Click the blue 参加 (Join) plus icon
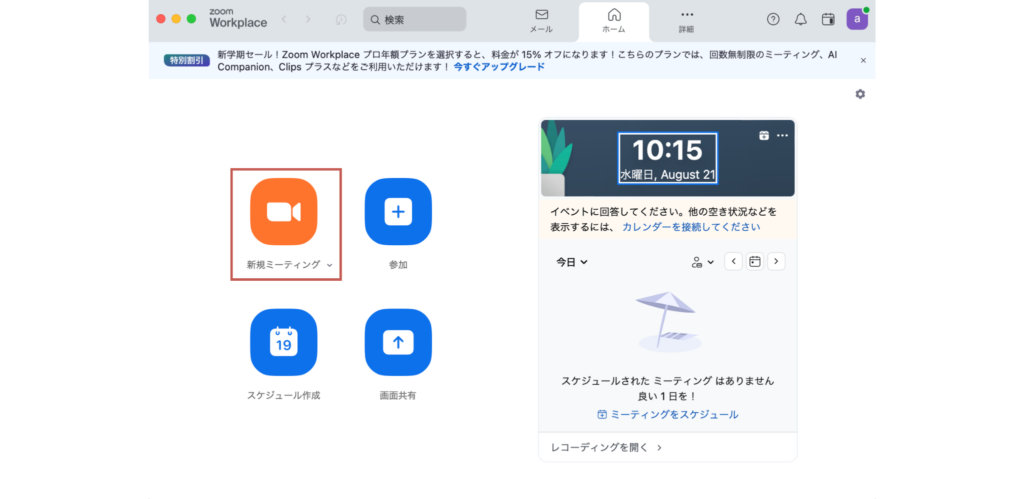Image resolution: width=1024 pixels, height=499 pixels. (x=398, y=212)
